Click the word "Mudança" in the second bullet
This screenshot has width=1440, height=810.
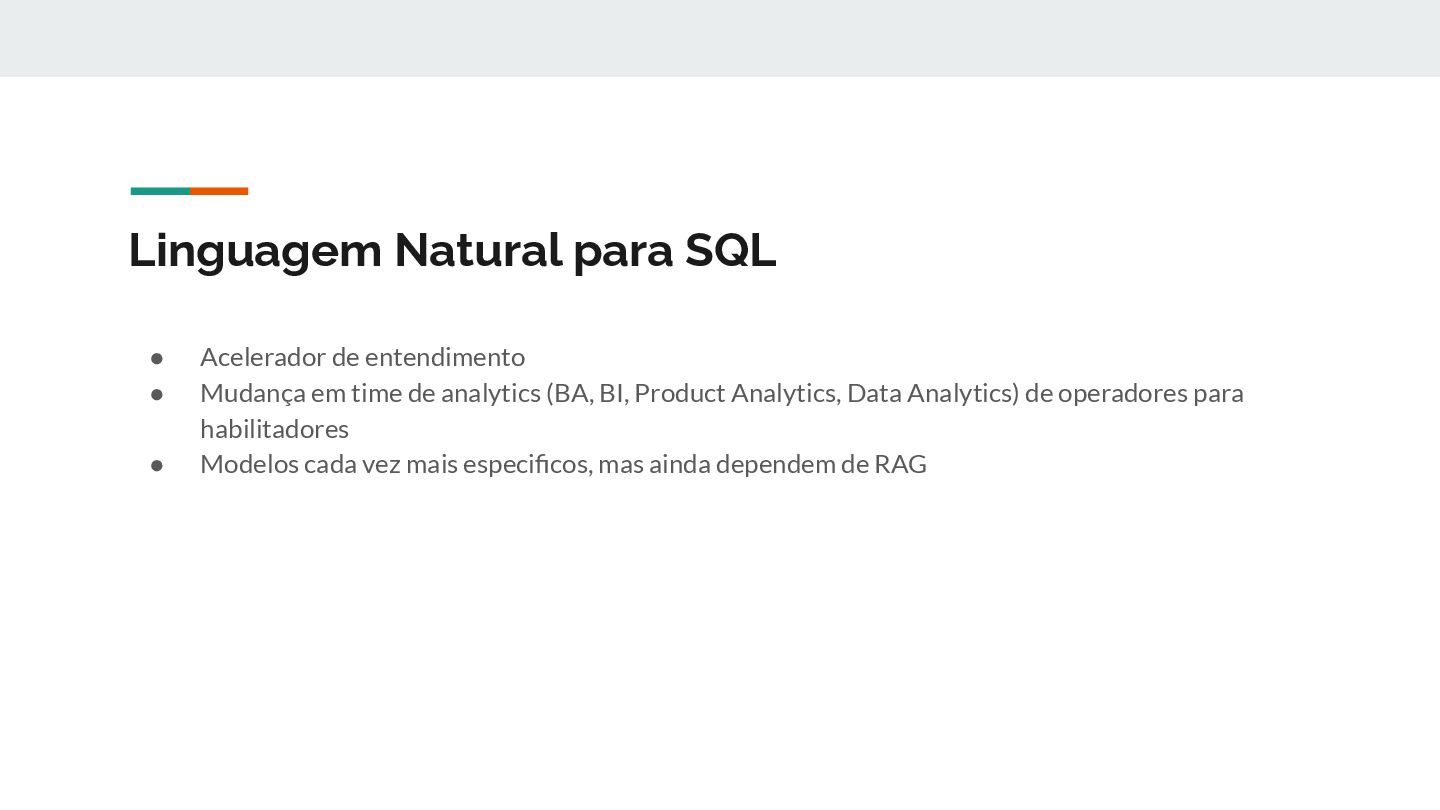(x=252, y=393)
